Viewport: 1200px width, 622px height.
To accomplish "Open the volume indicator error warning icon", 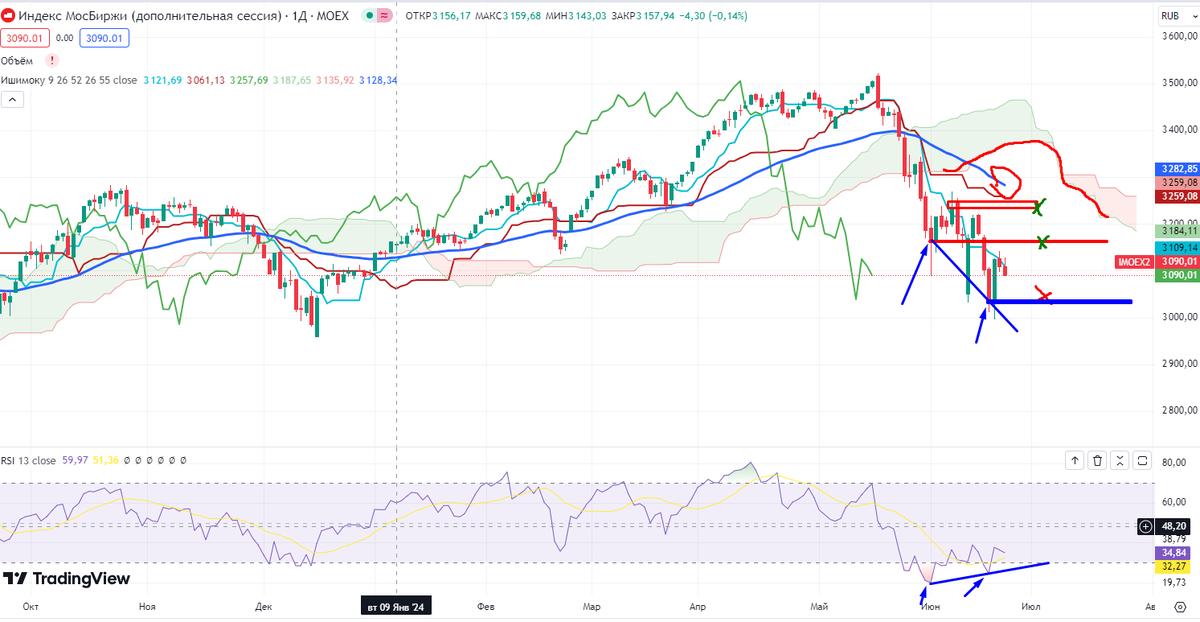I will (52, 60).
